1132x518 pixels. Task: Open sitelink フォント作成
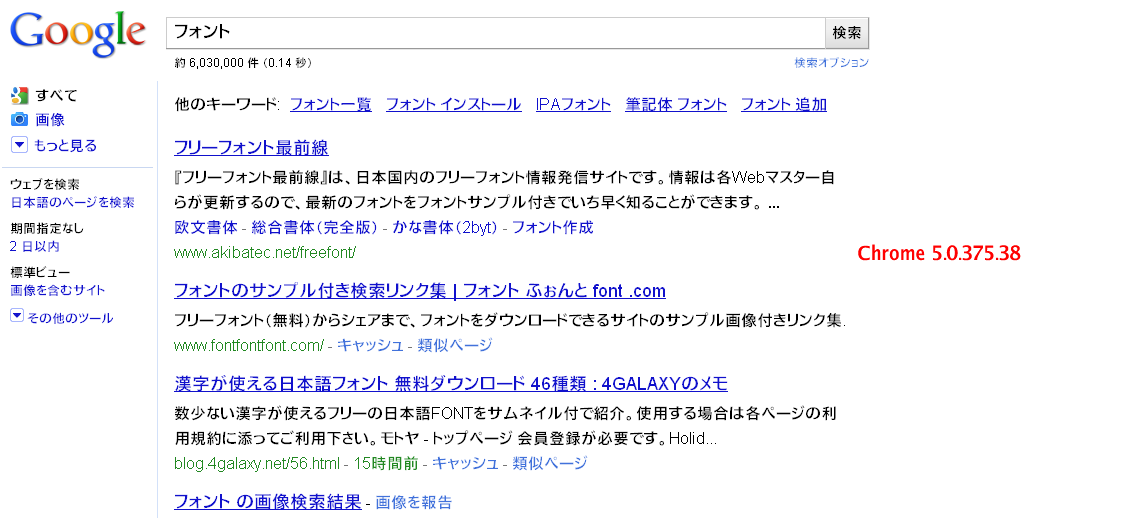[x=553, y=227]
